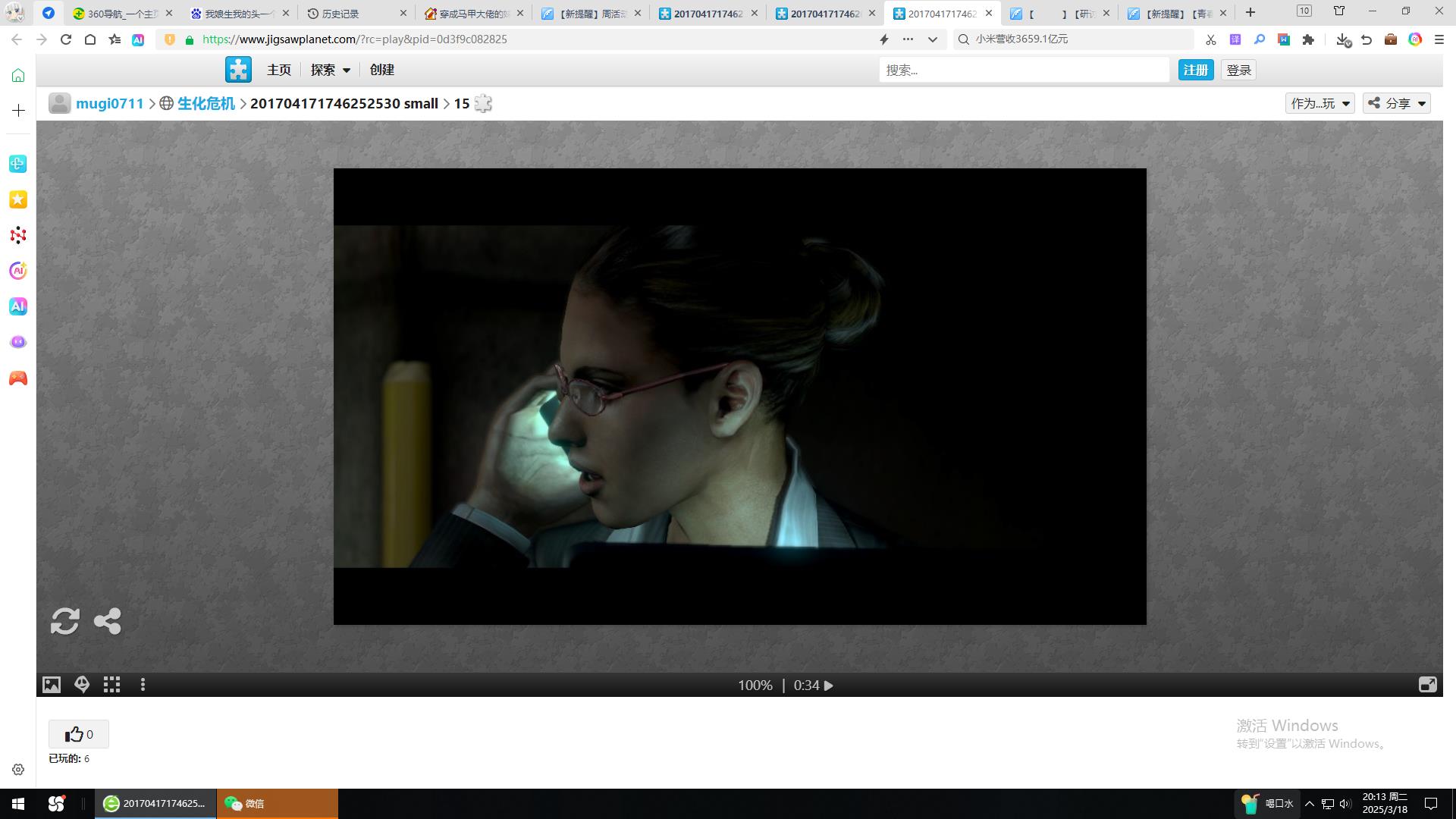This screenshot has height=819, width=1456.
Task: Click the taskbar clock and date
Action: tap(1385, 803)
